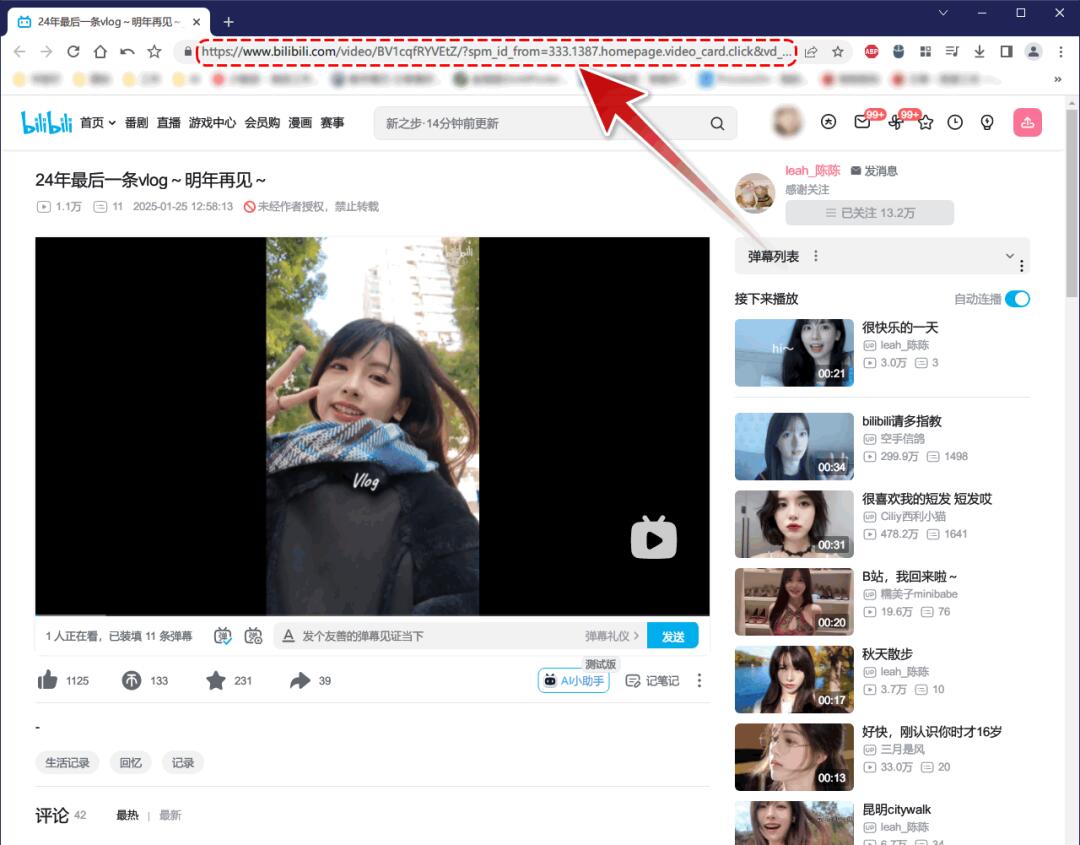Open 秋天散步 video thumbnail
The height and width of the screenshot is (845, 1080).
pyautogui.click(x=793, y=679)
